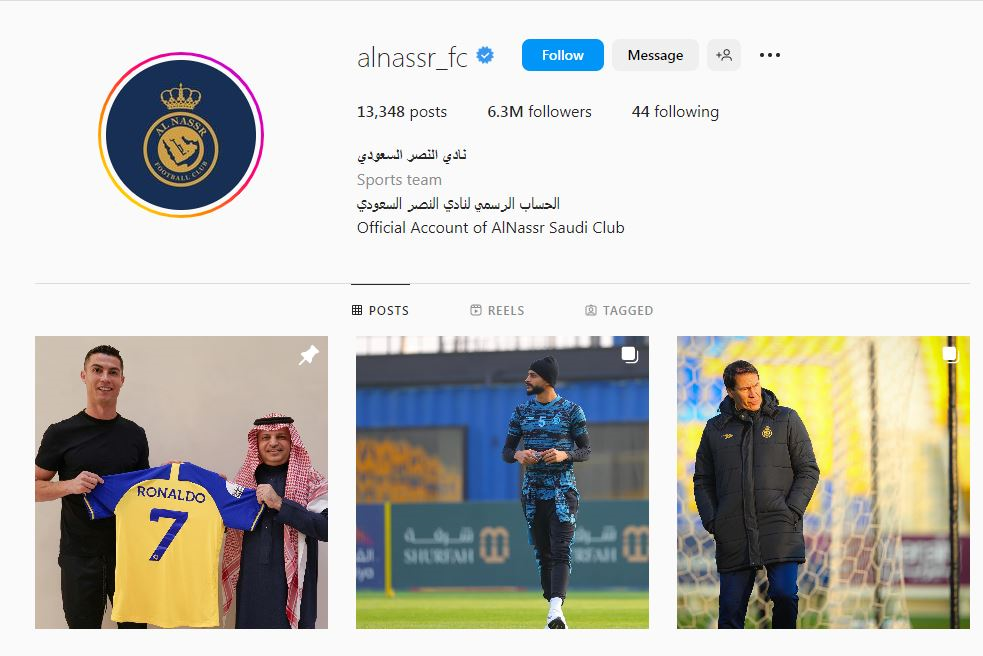Open the player in beanie training post
The image size is (983, 656).
tap(502, 482)
